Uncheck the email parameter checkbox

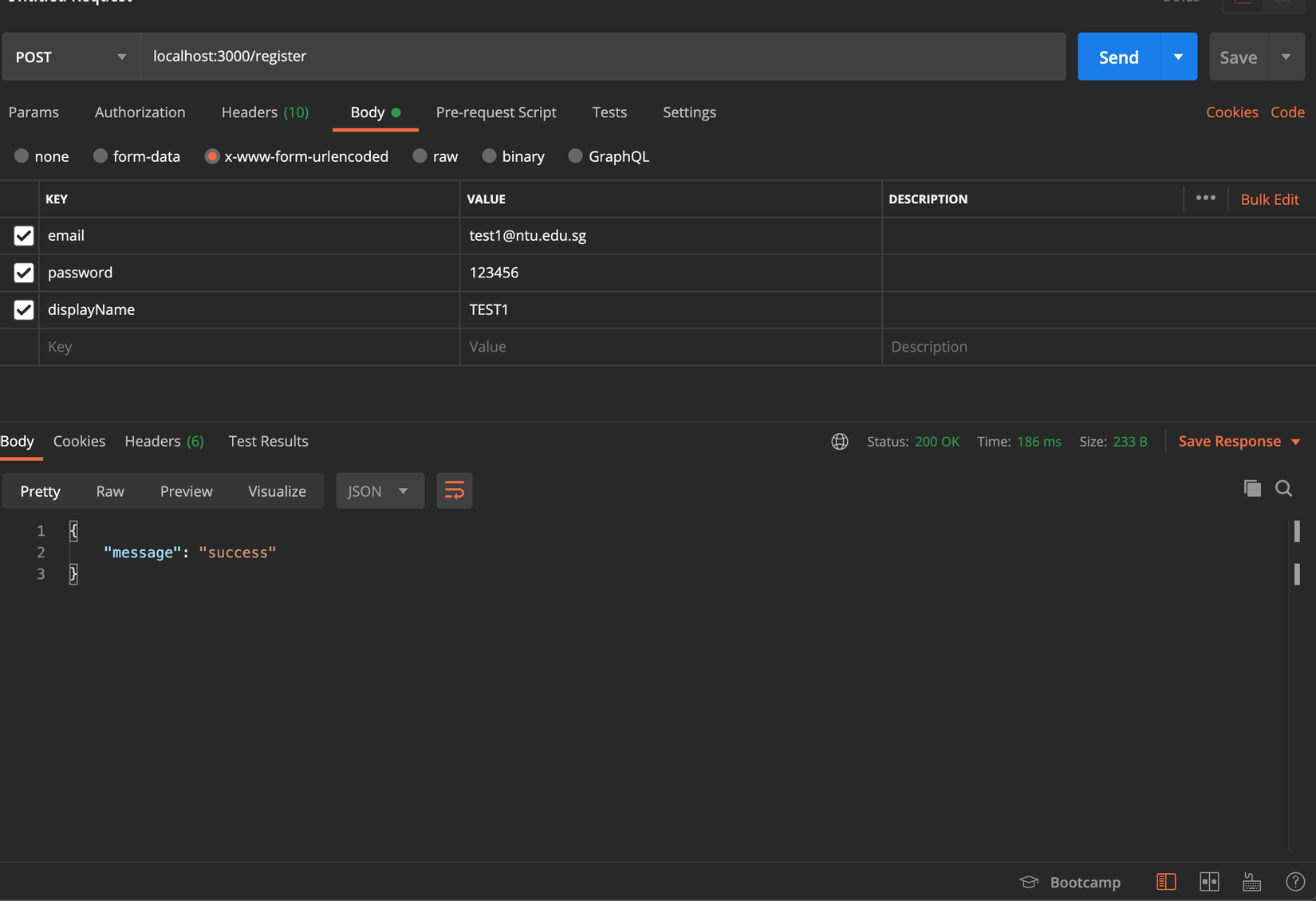click(24, 236)
